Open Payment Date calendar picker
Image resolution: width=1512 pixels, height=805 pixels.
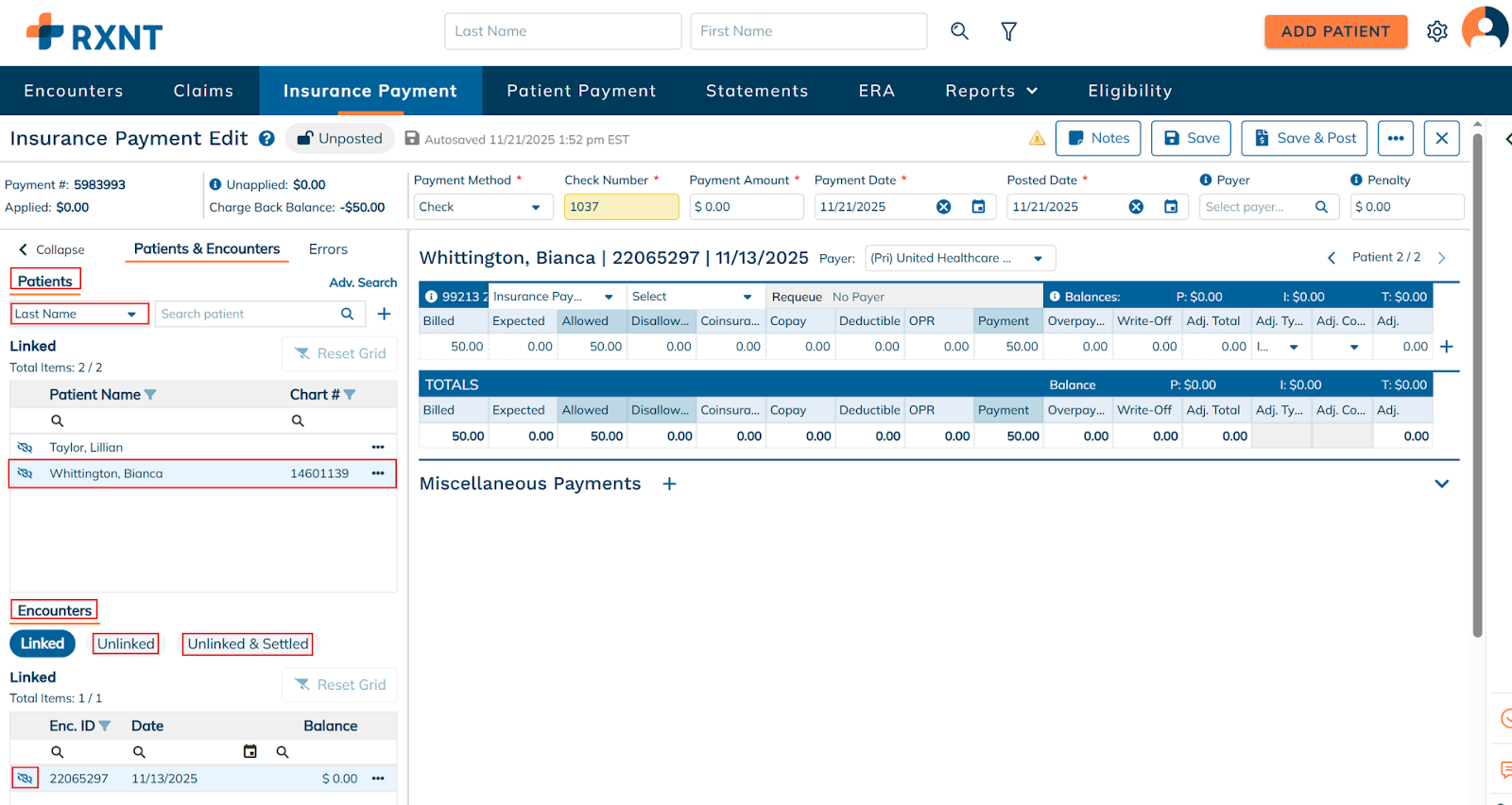coord(978,207)
